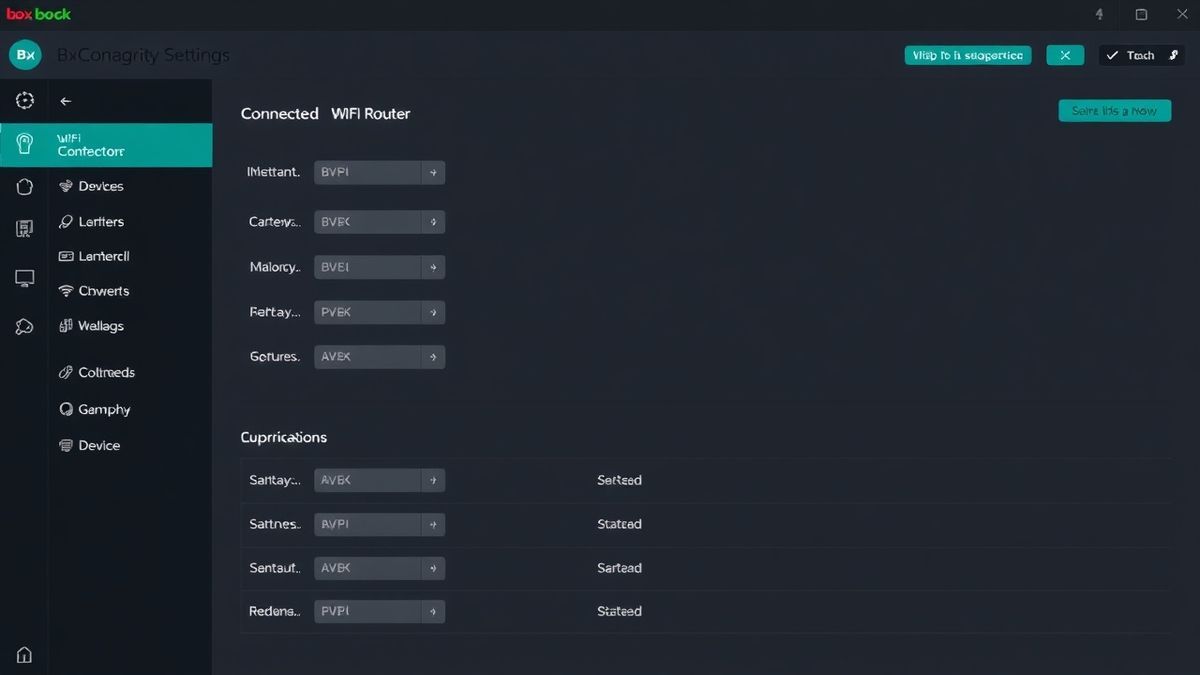
Task: Click the teal button right of the heading
Action: click(x=1114, y=111)
